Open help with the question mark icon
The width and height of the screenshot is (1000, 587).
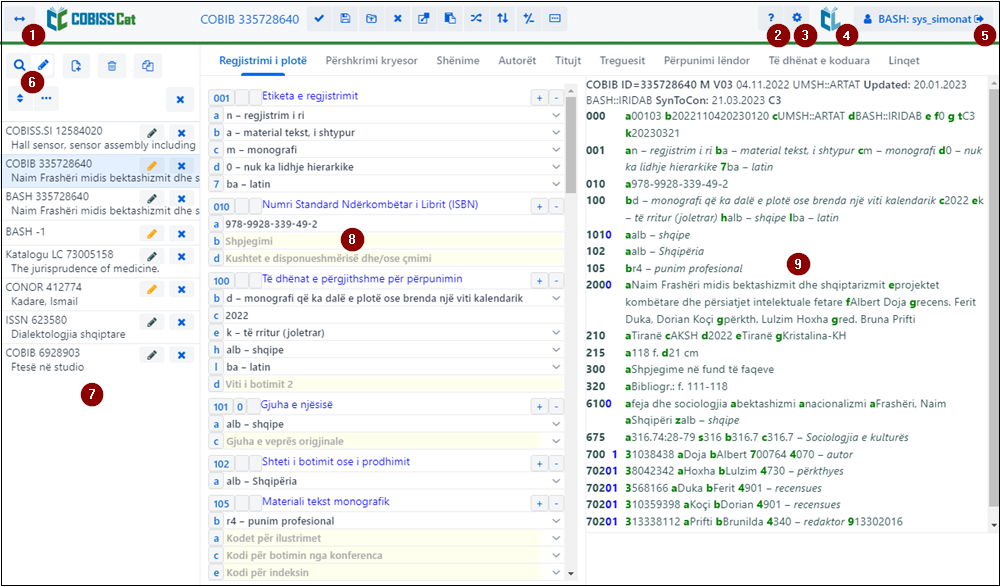click(x=771, y=19)
